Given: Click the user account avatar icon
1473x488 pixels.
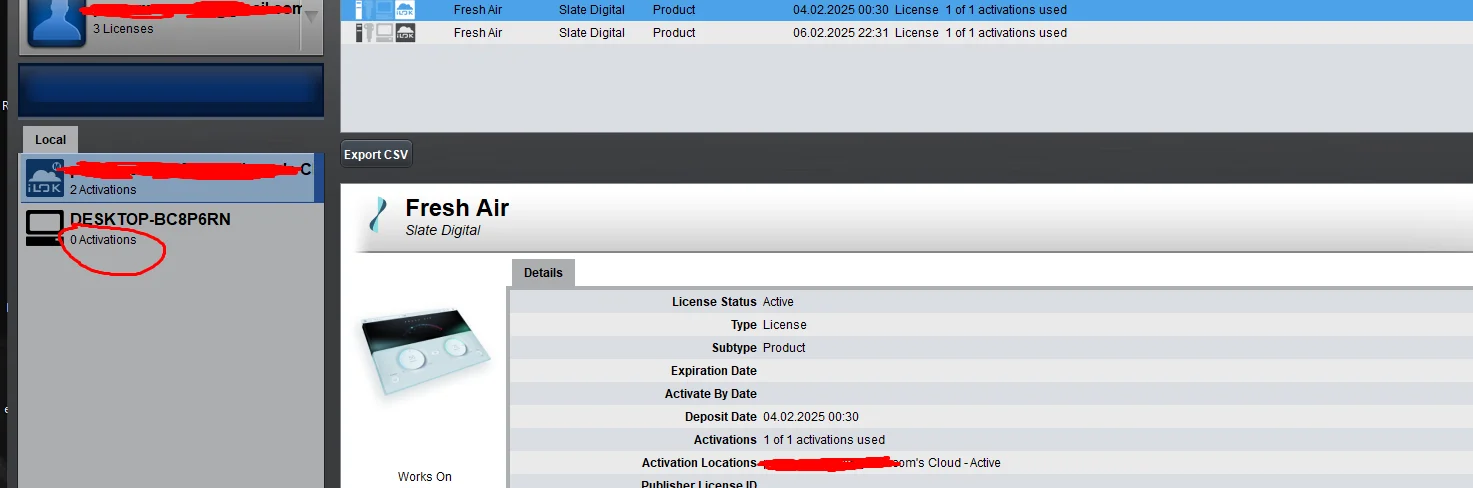Looking at the screenshot, I should coord(56,22).
